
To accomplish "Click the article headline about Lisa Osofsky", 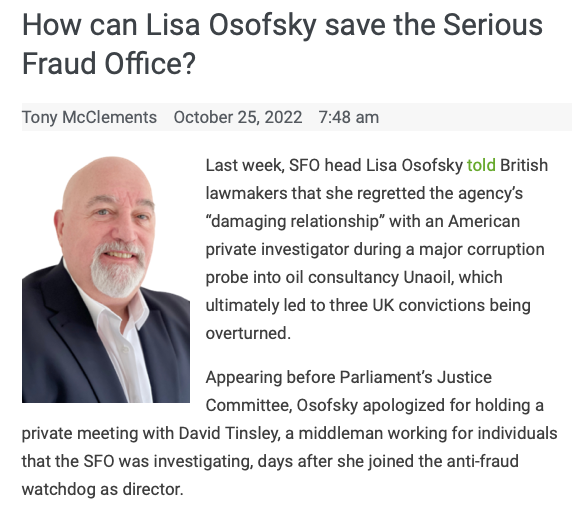I will coord(282,44).
